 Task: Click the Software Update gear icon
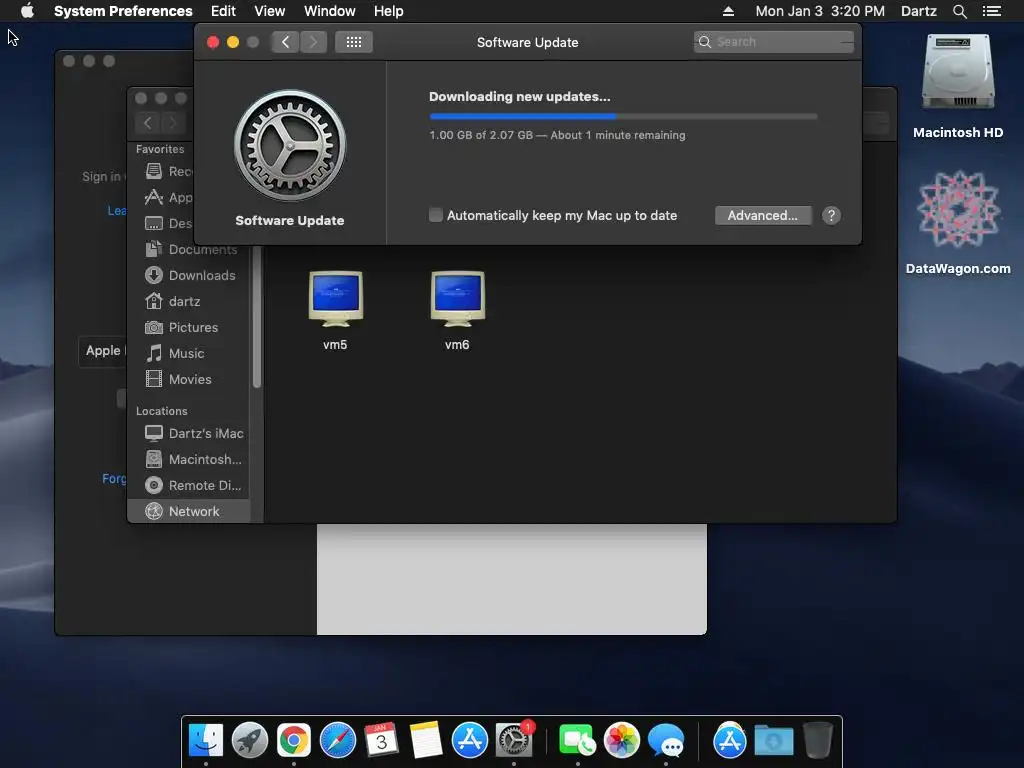coord(290,145)
